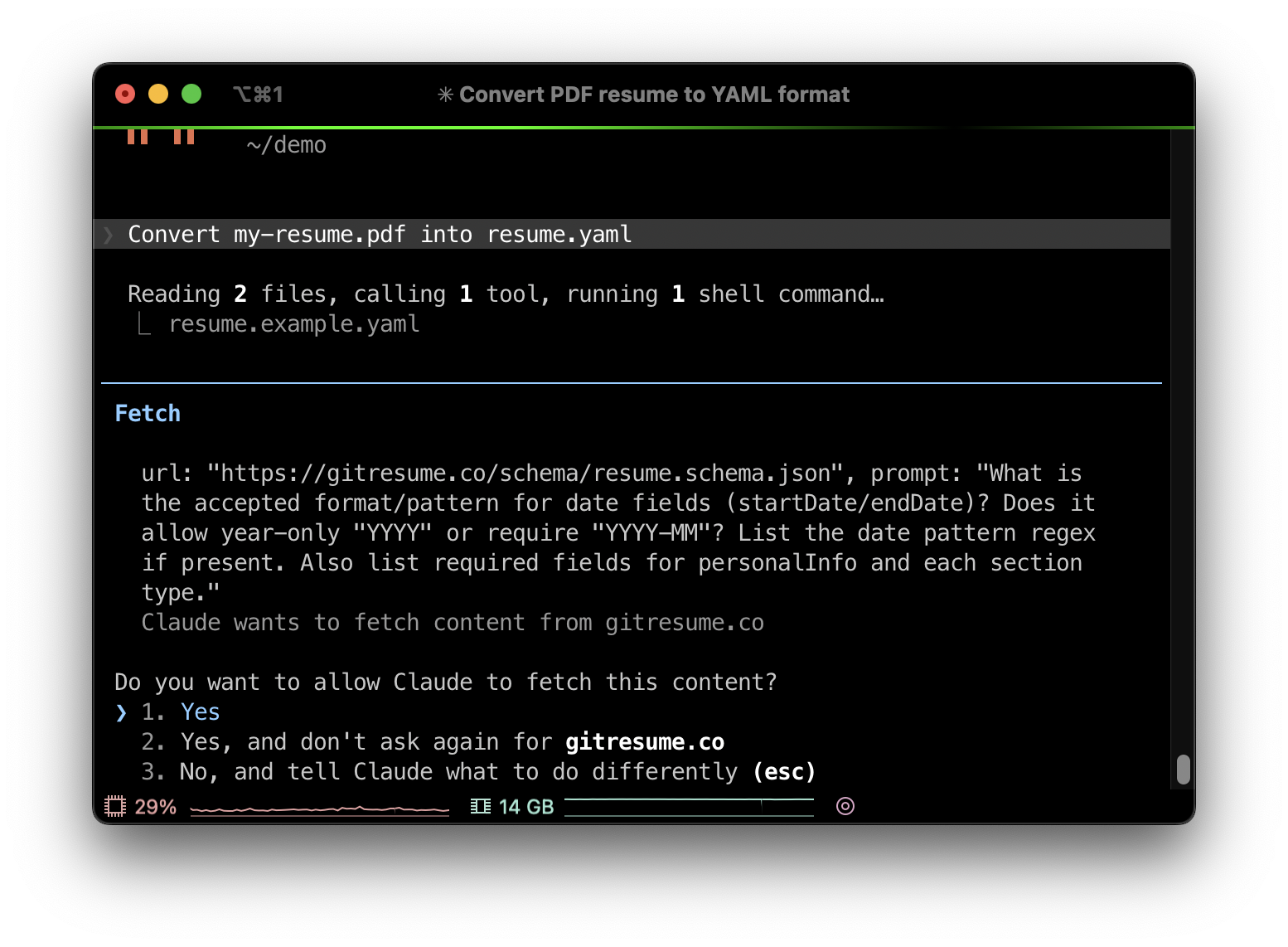Click the gitresume.co schema URL text
The image size is (1288, 947).
pyautogui.click(x=525, y=473)
